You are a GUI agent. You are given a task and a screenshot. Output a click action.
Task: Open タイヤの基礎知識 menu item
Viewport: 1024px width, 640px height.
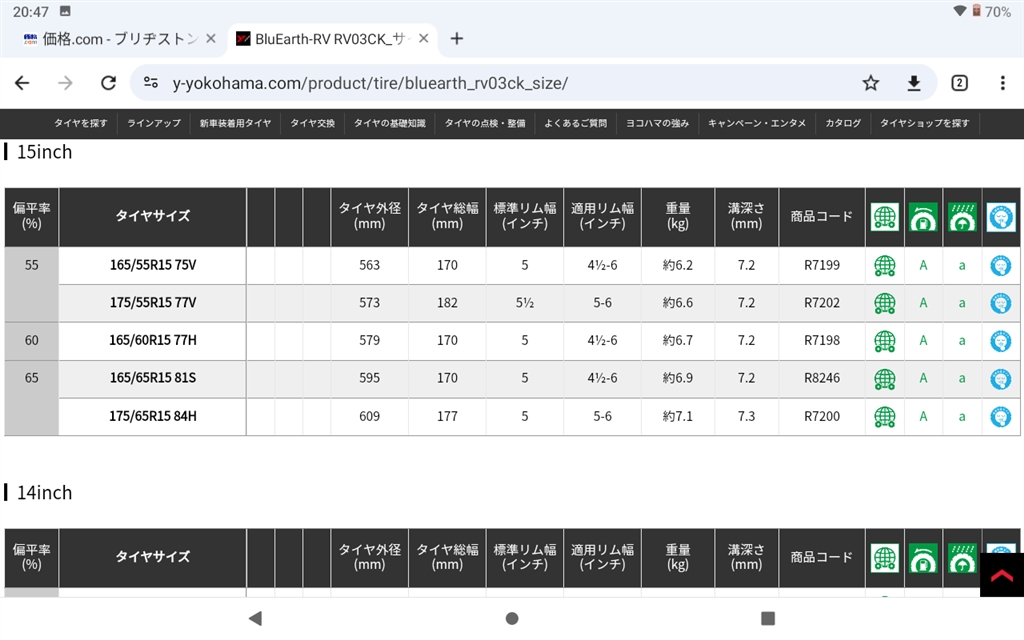point(389,123)
